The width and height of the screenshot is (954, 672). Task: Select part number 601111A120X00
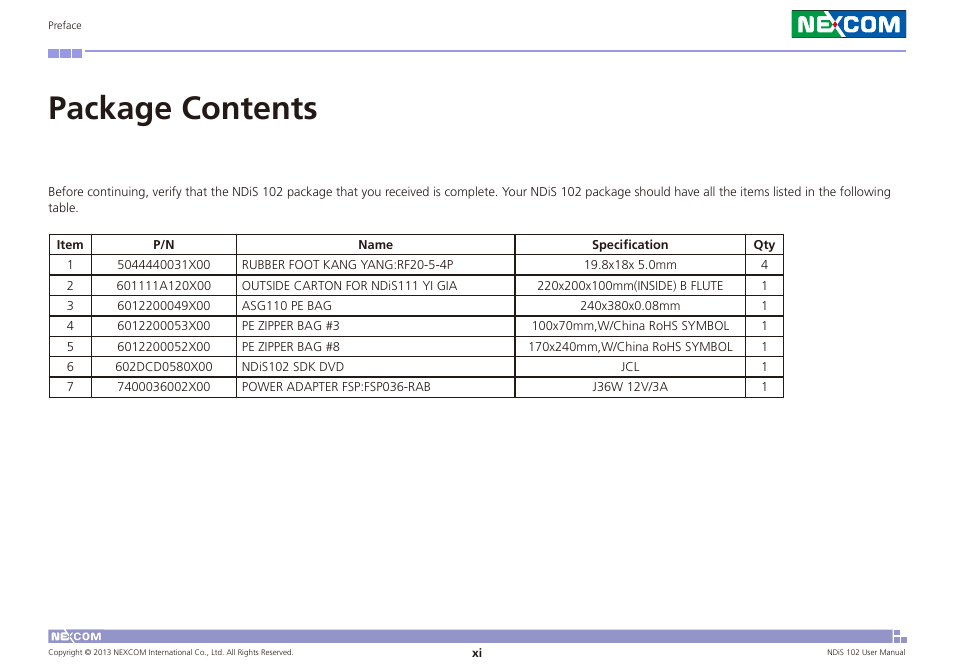pyautogui.click(x=164, y=286)
